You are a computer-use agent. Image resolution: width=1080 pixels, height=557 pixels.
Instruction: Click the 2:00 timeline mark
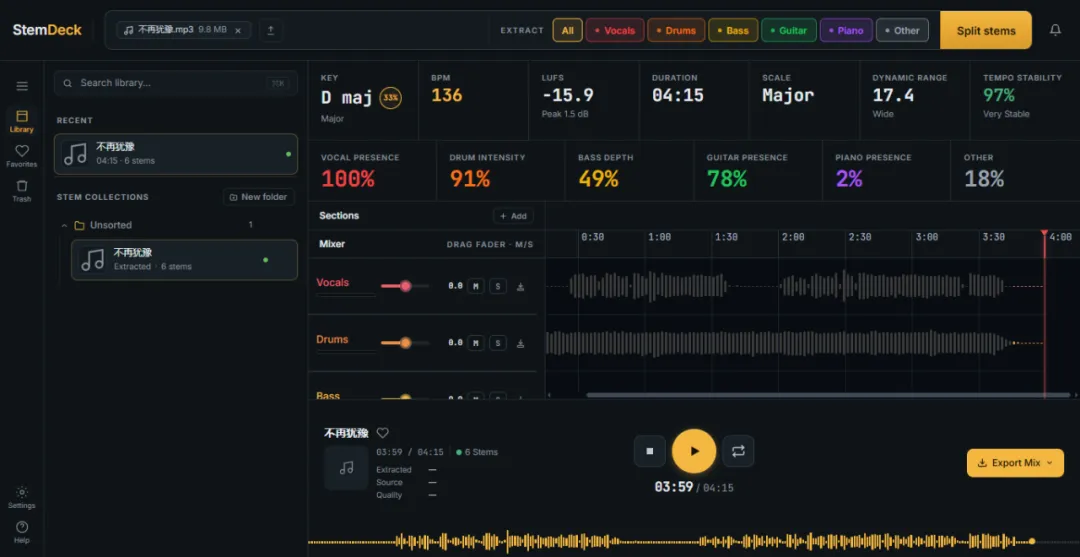pyautogui.click(x=793, y=237)
